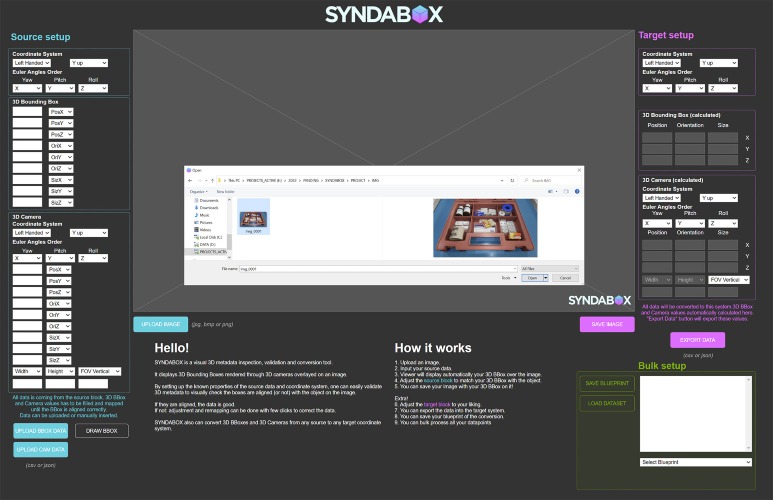The width and height of the screenshot is (773, 500).
Task: Click input field next to PosX in Bounding Box
Action: 27,112
